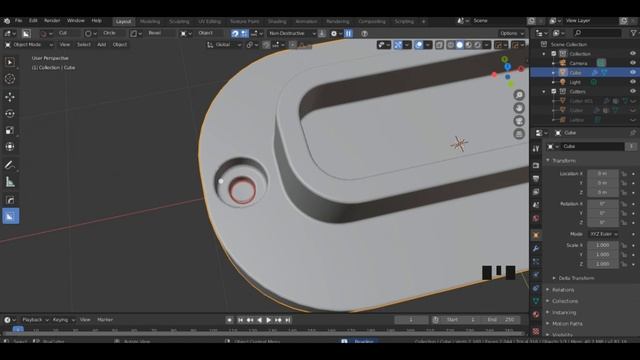This screenshot has height=360, width=640.
Task: Expand the Delta Transform panel
Action: point(576,278)
